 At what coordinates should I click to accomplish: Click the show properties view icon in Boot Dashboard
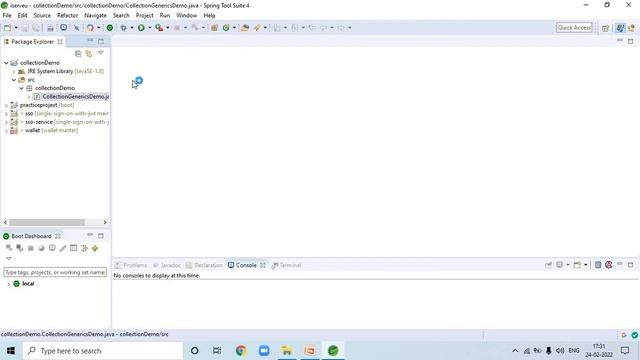(x=73, y=248)
